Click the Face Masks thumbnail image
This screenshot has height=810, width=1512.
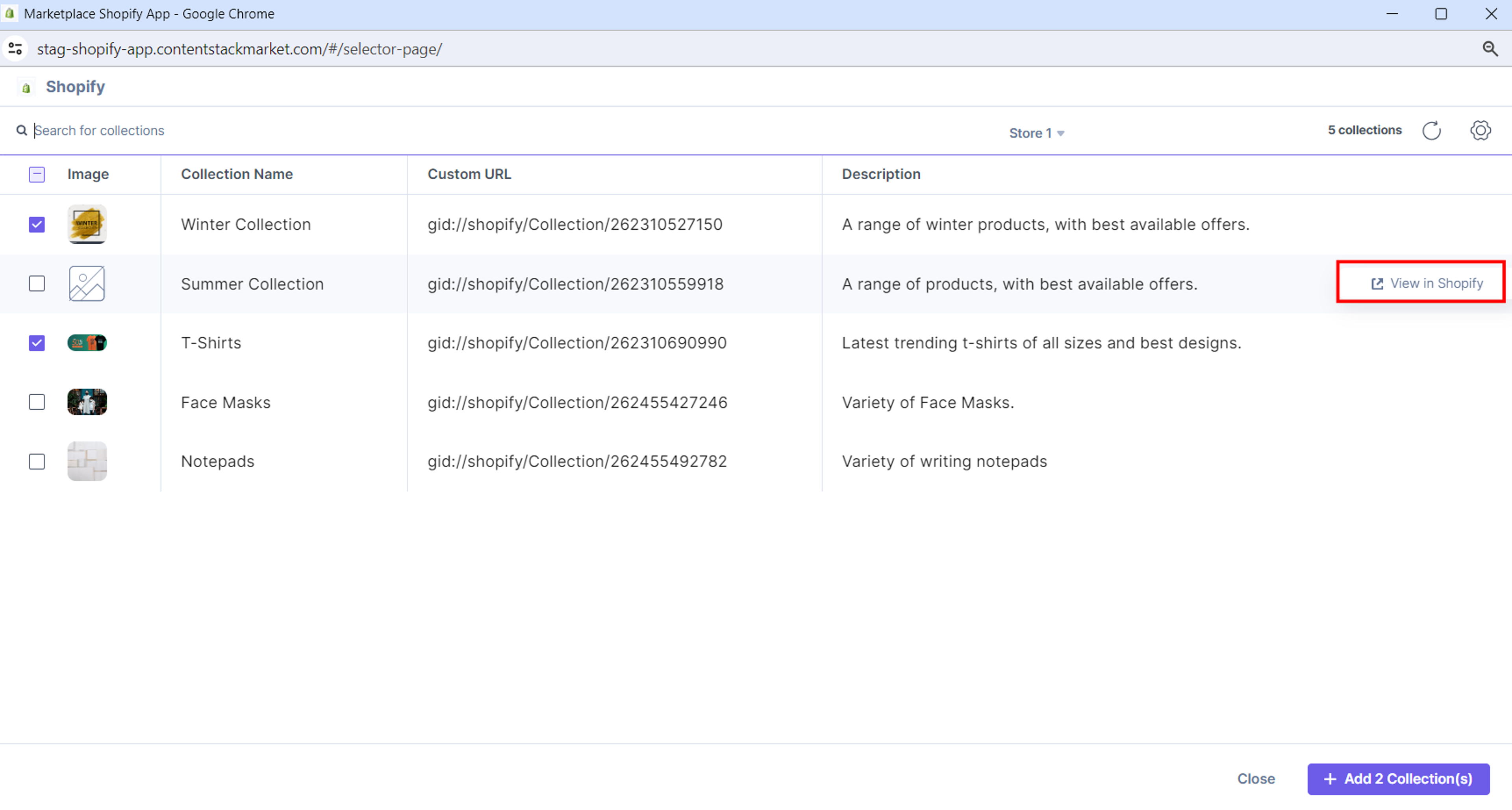point(87,402)
